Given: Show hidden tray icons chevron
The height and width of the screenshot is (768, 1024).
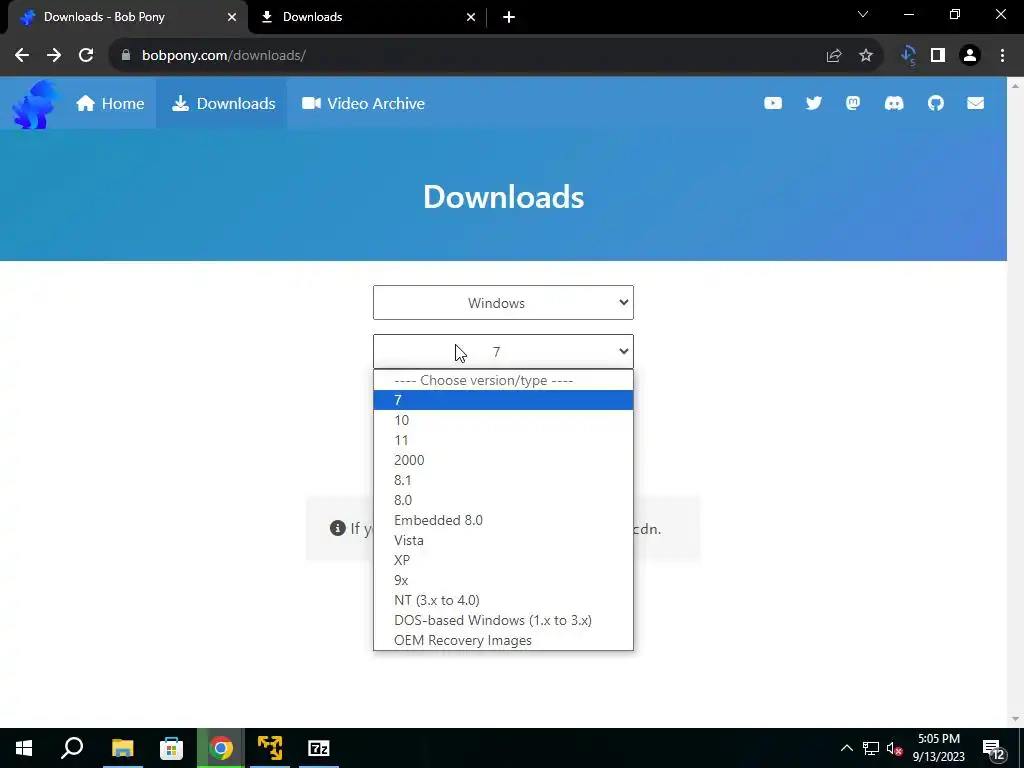Looking at the screenshot, I should tap(846, 748).
